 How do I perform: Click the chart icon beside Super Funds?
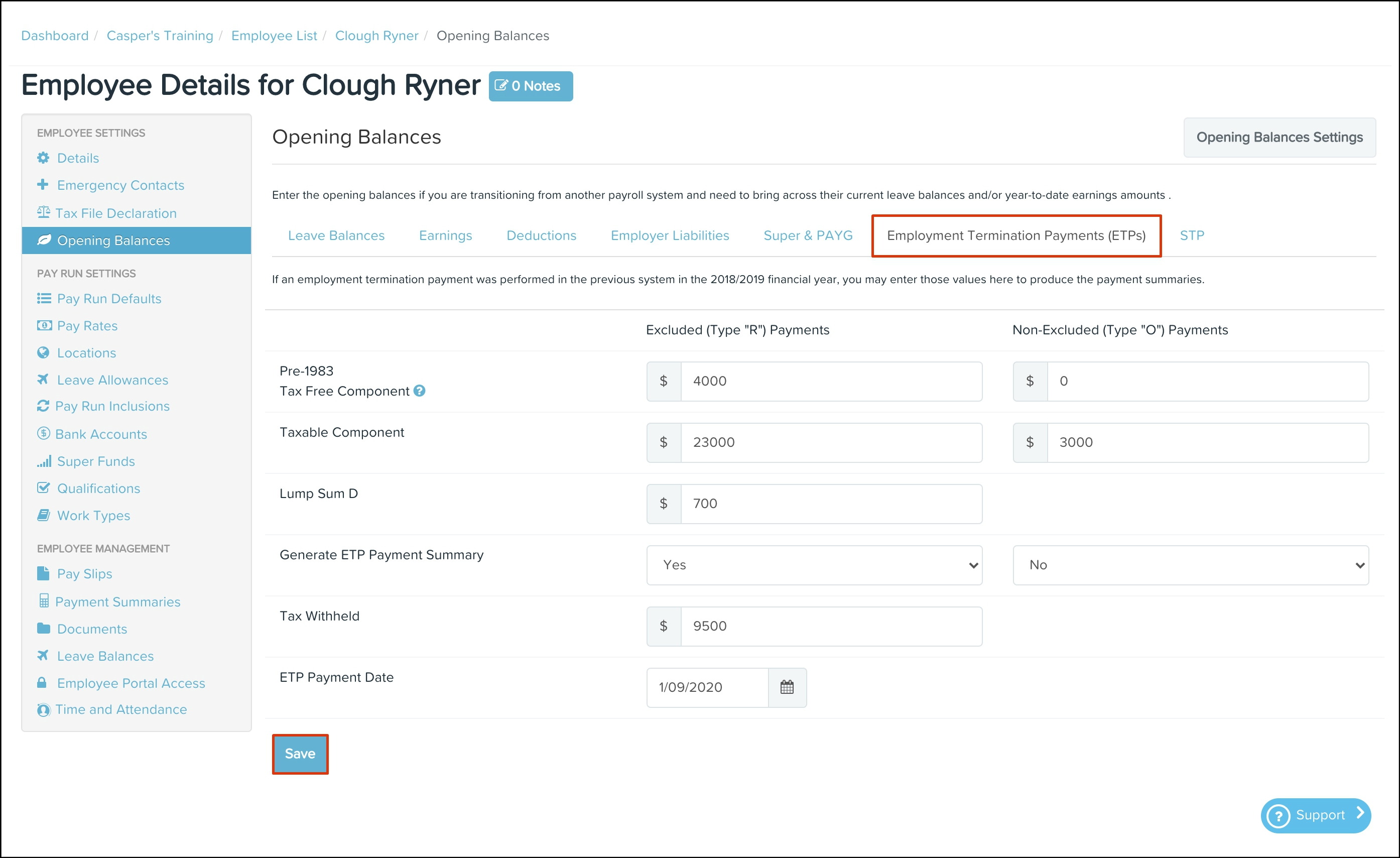pos(44,461)
